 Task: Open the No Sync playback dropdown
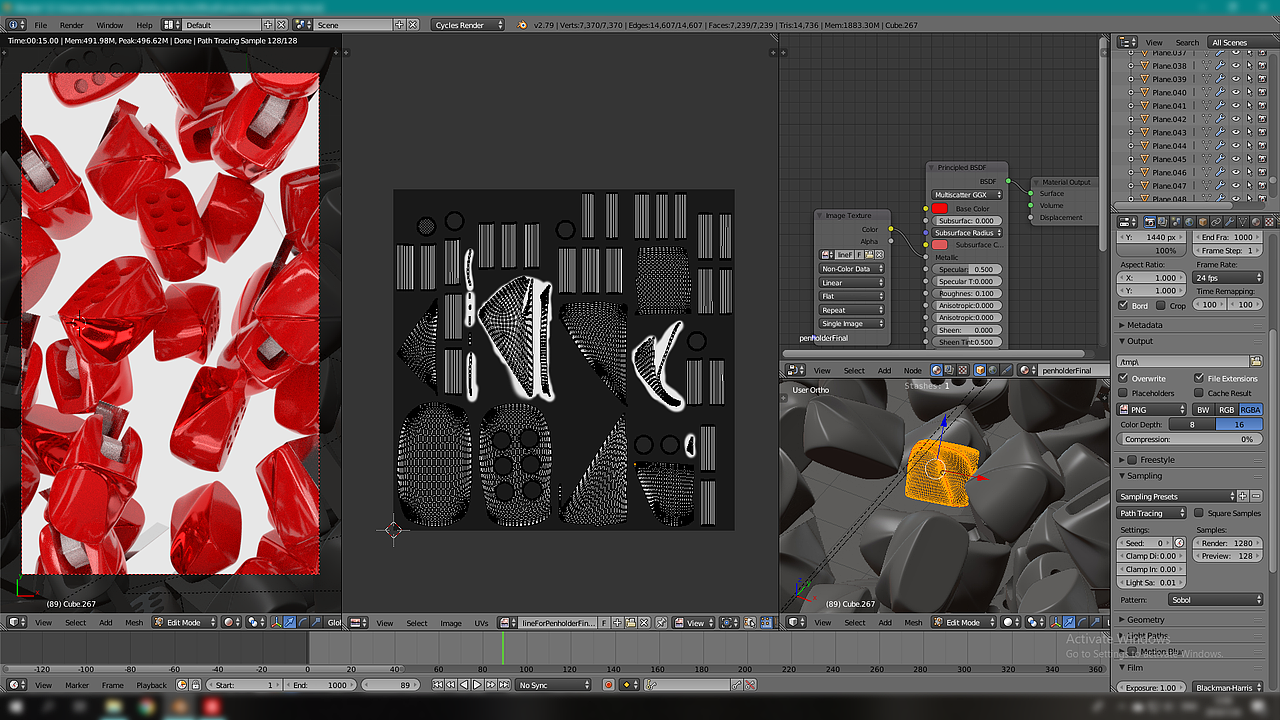click(554, 685)
